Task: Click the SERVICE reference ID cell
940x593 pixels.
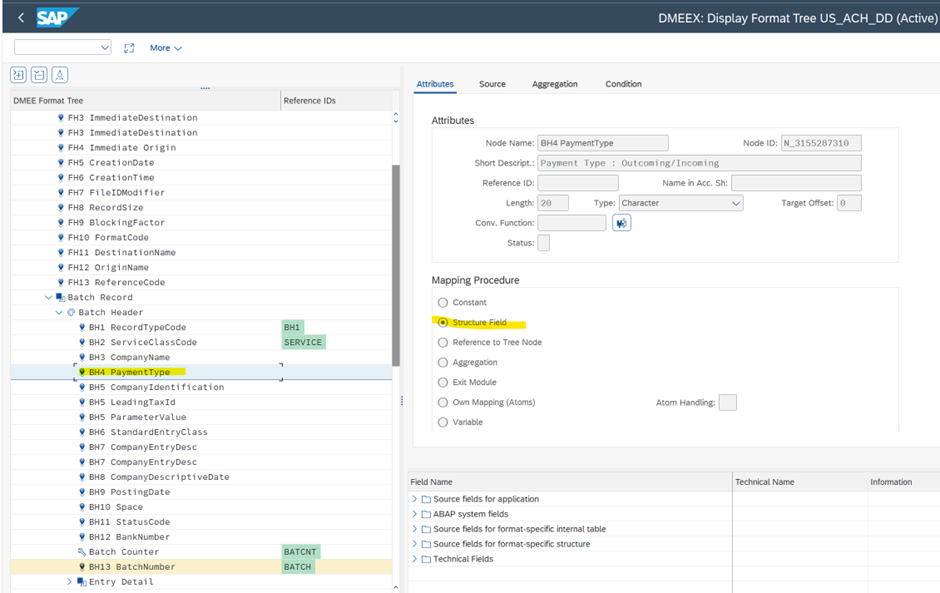Action: pos(303,342)
